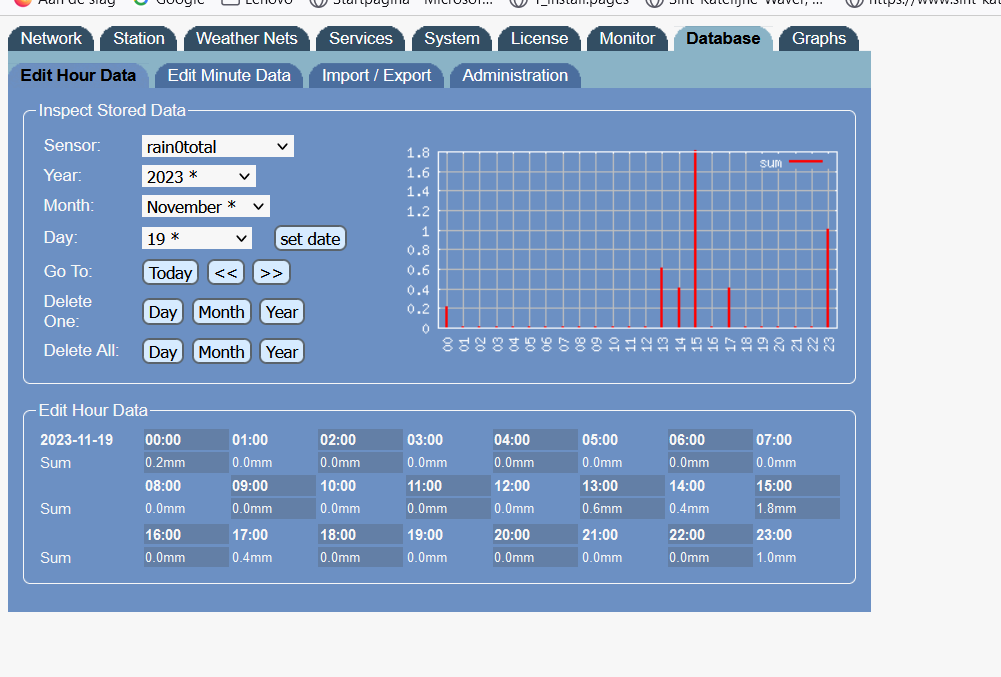
Task: Switch to Edit Minute Data tab
Action: click(229, 75)
